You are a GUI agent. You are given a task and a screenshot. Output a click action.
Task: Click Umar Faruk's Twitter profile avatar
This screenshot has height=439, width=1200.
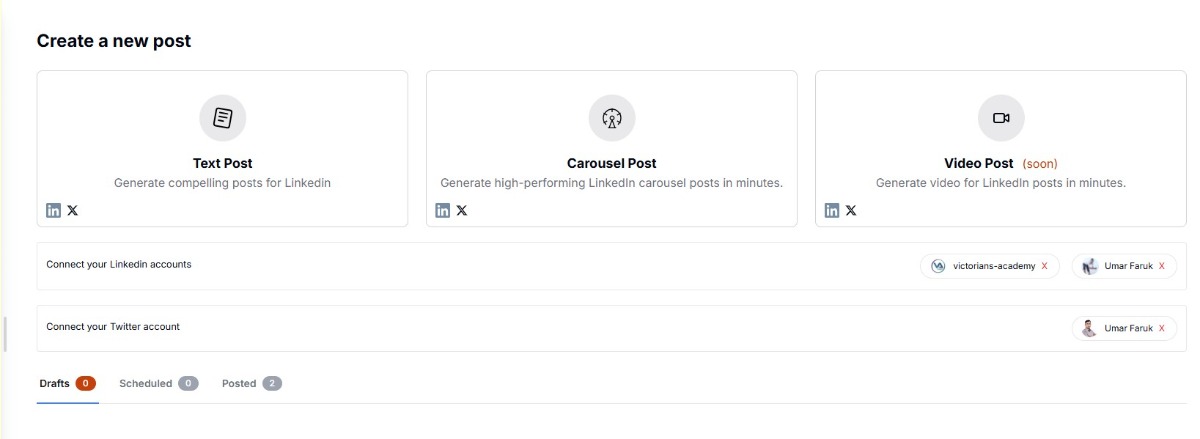[1090, 328]
